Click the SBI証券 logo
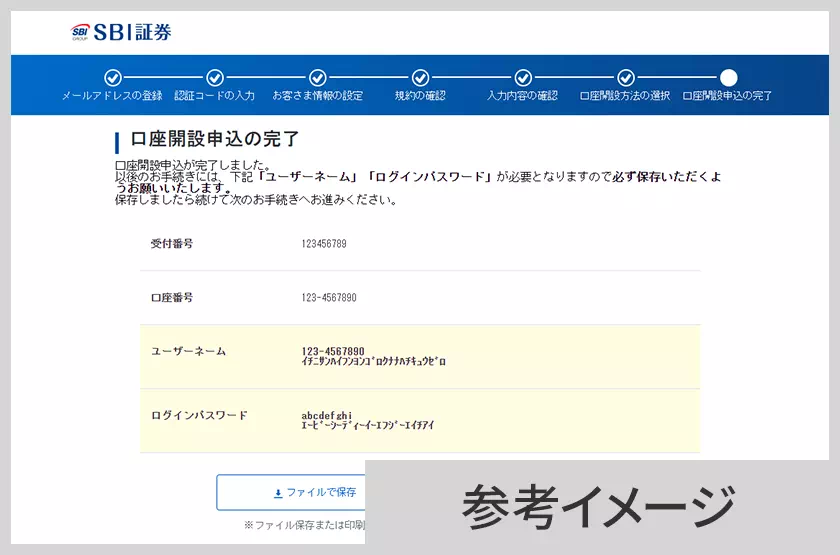This screenshot has height=555, width=840. tap(121, 32)
